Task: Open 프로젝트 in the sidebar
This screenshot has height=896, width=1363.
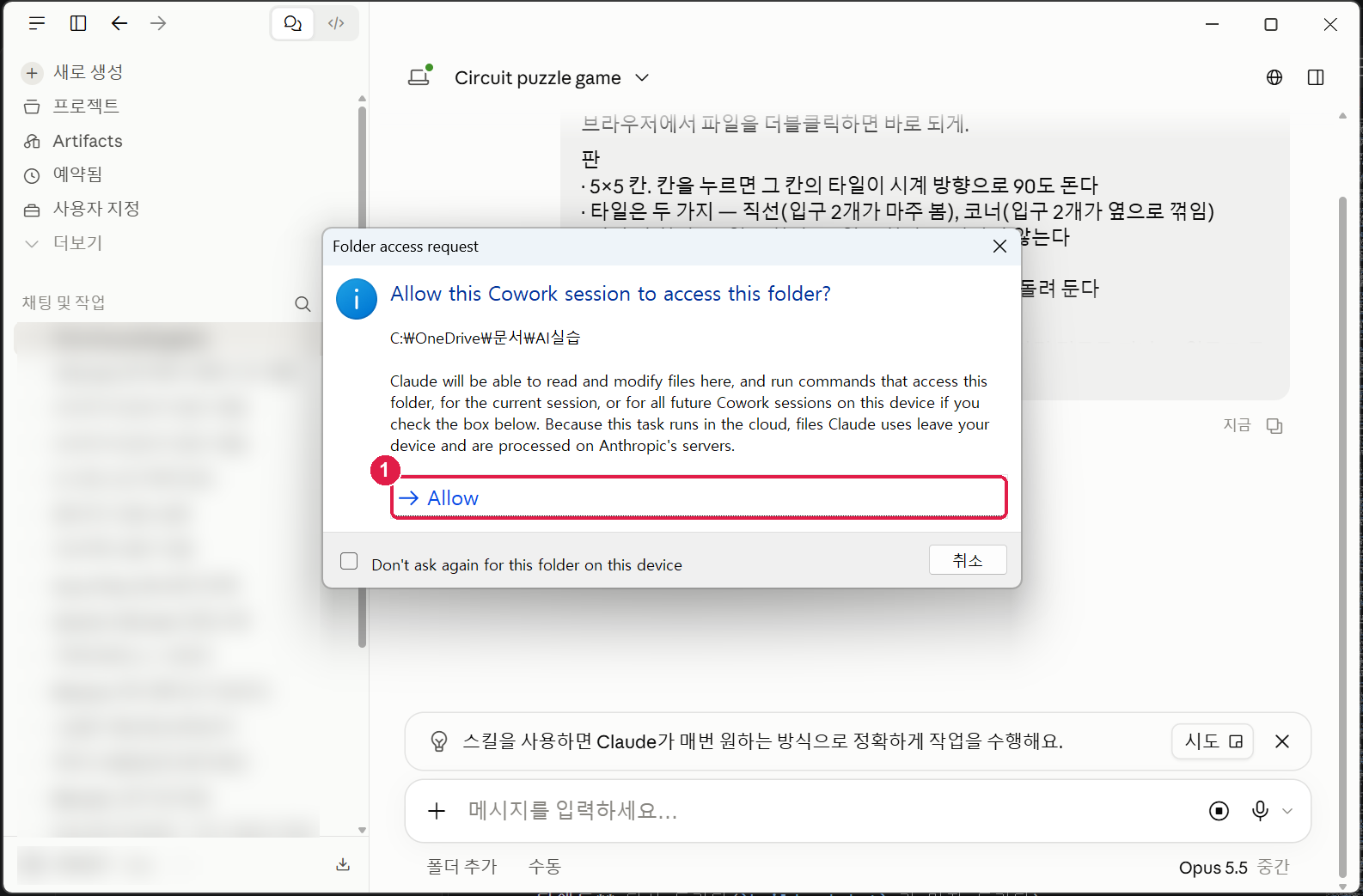Action: click(x=86, y=107)
